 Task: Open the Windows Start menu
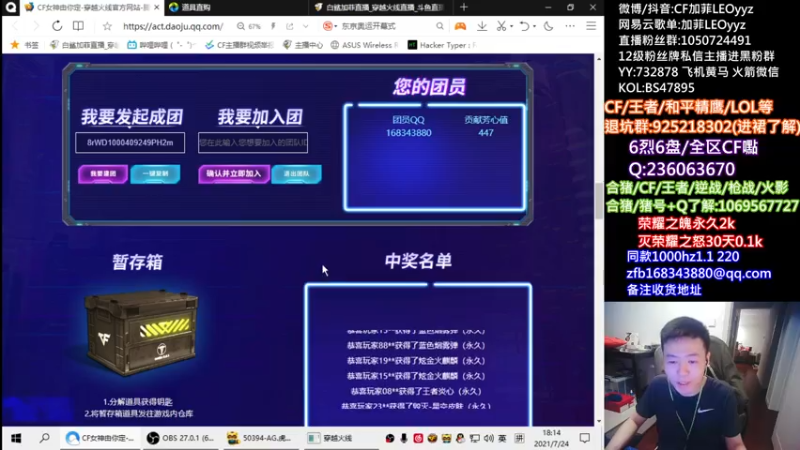(x=16, y=438)
